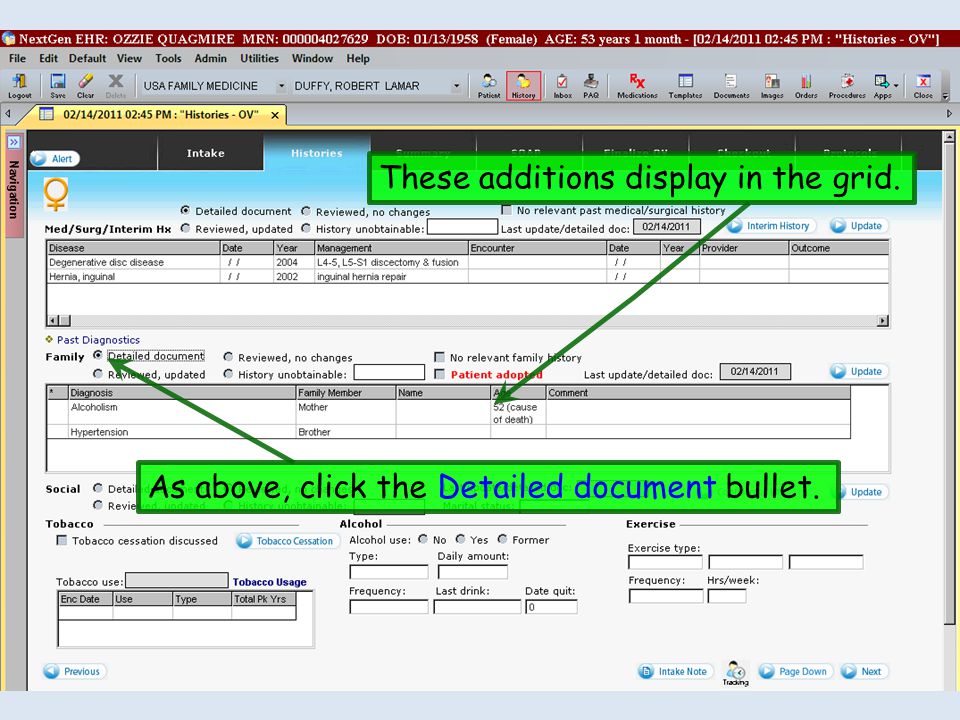Image resolution: width=960 pixels, height=720 pixels.
Task: Check the Patient adopted box
Action: [439, 373]
